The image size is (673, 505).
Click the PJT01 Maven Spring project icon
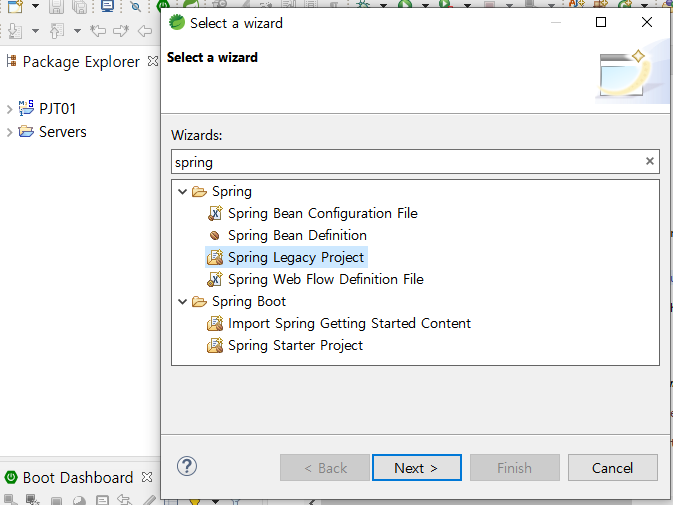26,108
